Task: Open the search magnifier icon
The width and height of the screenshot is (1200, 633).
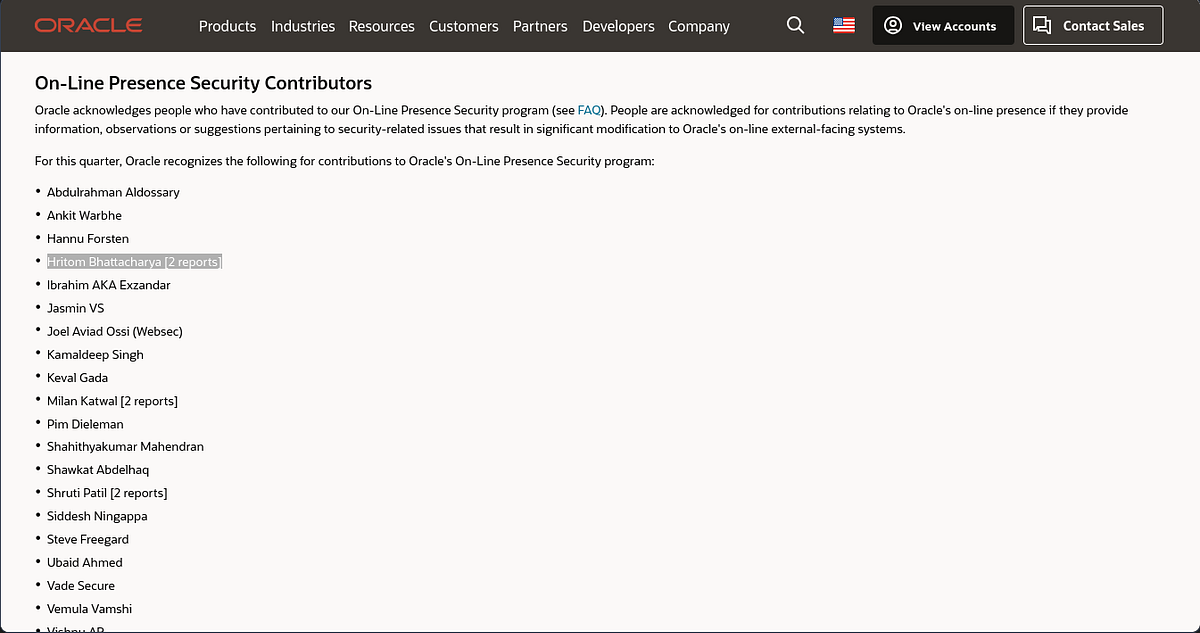Action: tap(795, 25)
